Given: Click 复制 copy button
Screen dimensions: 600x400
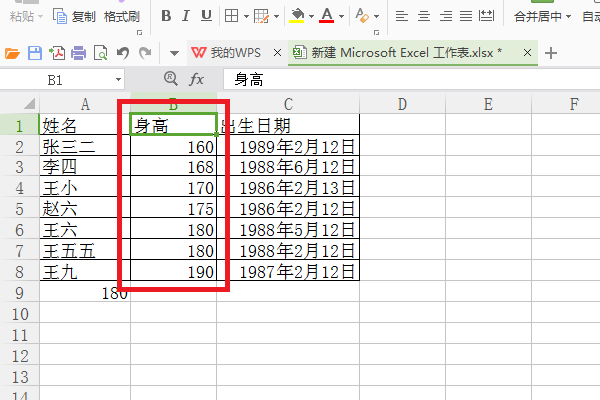Looking at the screenshot, I should click(x=74, y=16).
